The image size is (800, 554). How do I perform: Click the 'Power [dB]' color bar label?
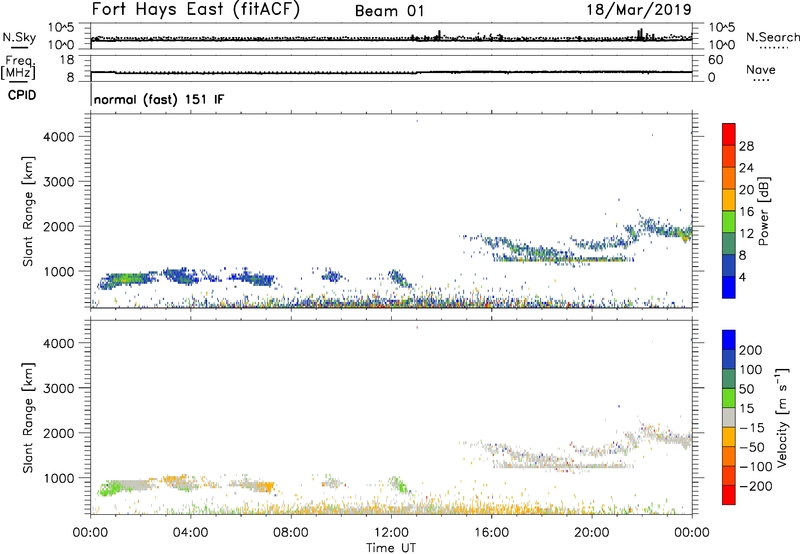click(763, 211)
